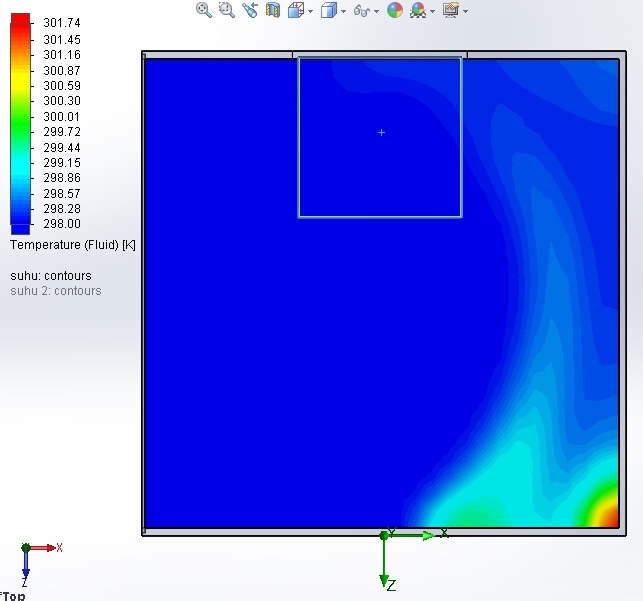Click the 'Top' view name label
This screenshot has width=643, height=601.
point(14,596)
